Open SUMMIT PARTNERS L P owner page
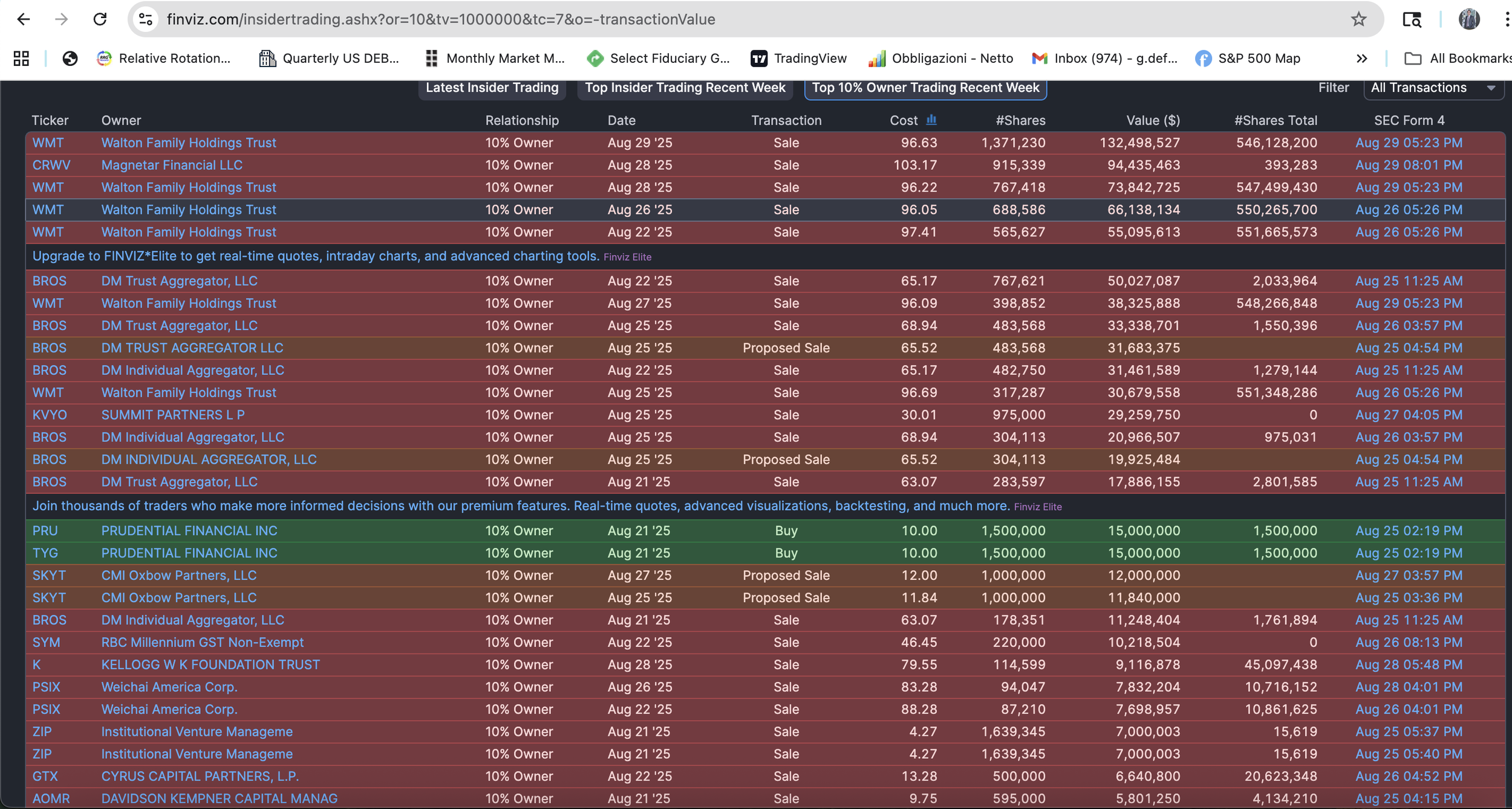The height and width of the screenshot is (809, 1512). (173, 415)
